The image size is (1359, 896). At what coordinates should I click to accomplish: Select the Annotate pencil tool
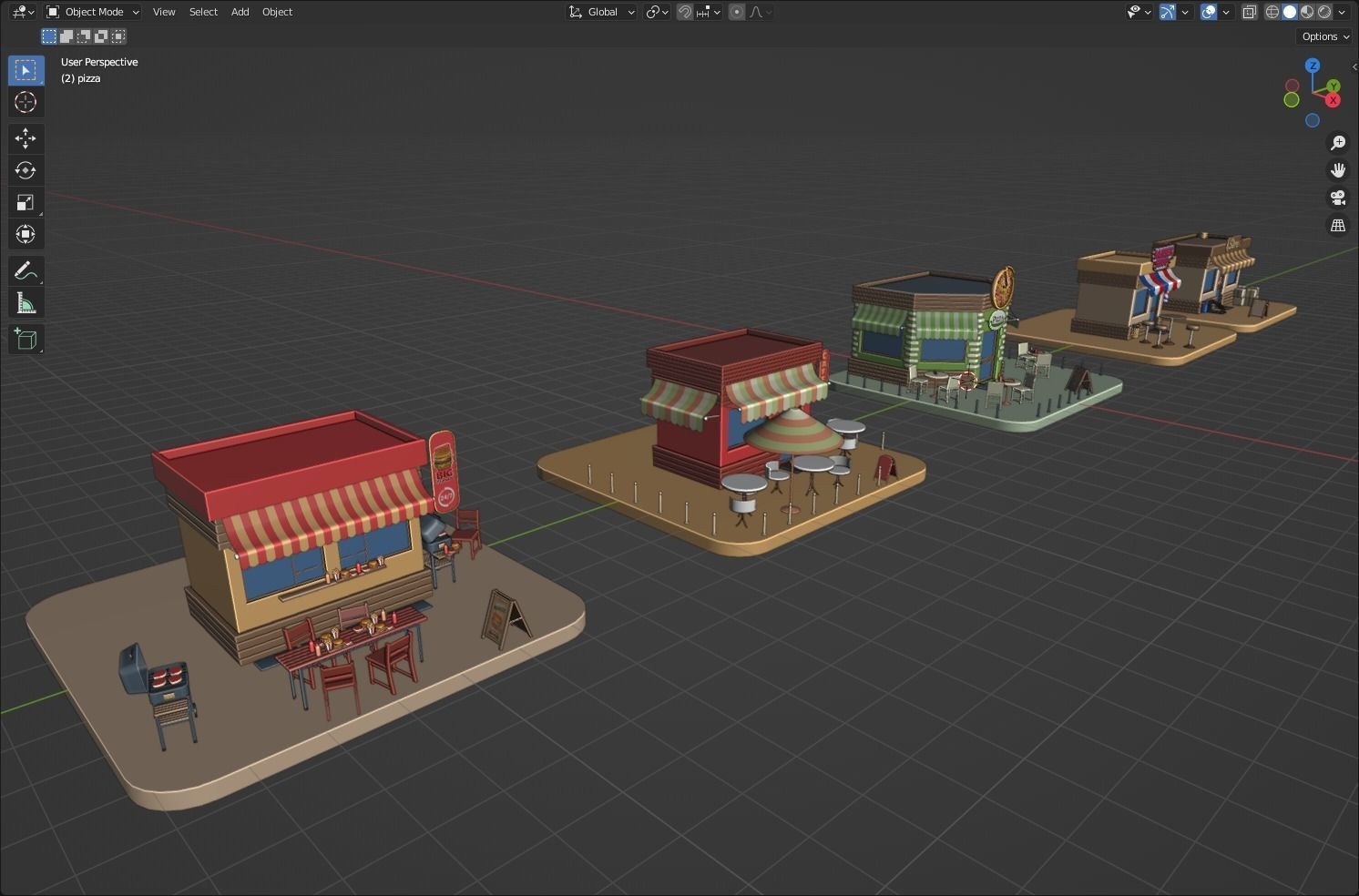(x=26, y=270)
